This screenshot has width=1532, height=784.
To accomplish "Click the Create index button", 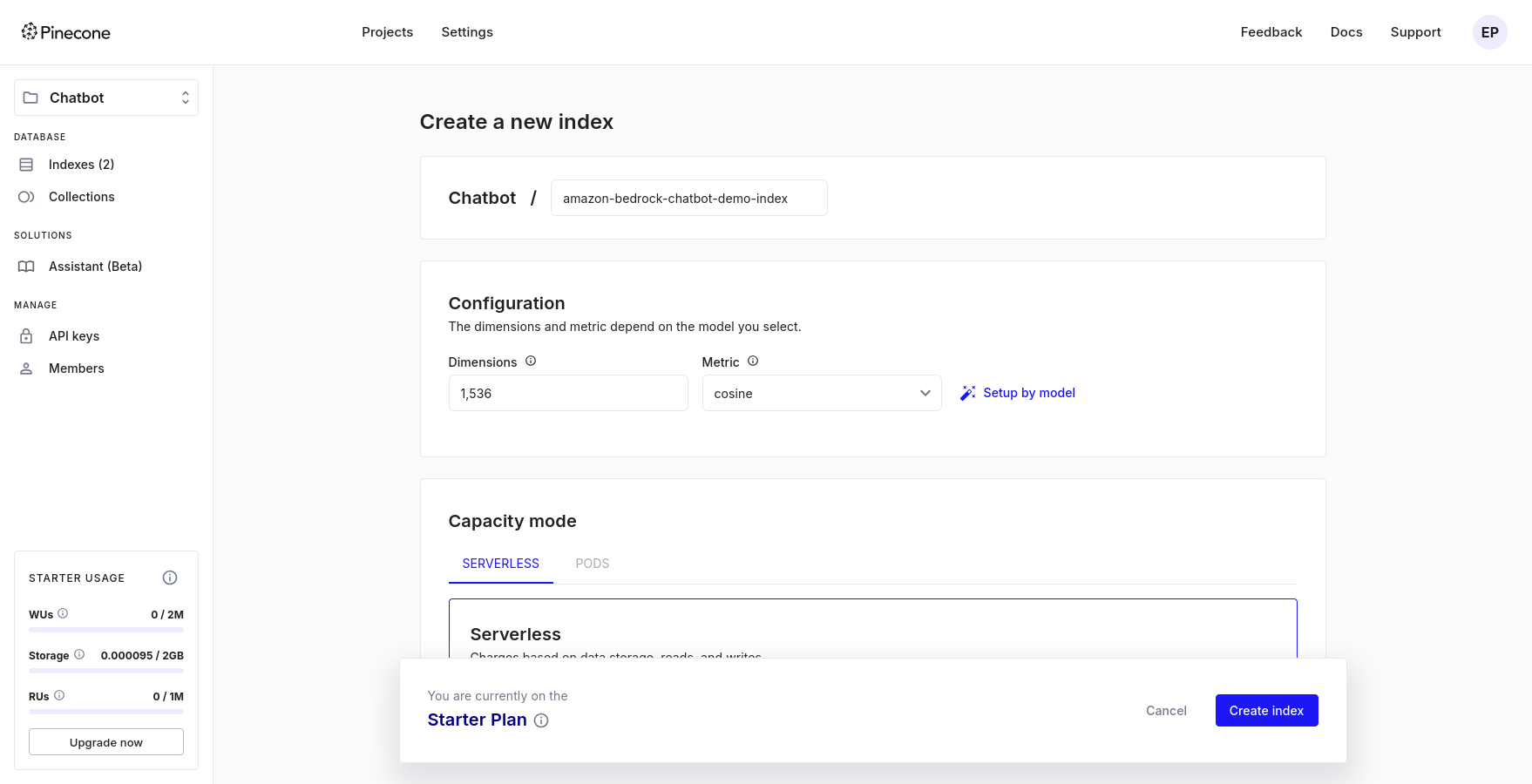I will (1266, 710).
